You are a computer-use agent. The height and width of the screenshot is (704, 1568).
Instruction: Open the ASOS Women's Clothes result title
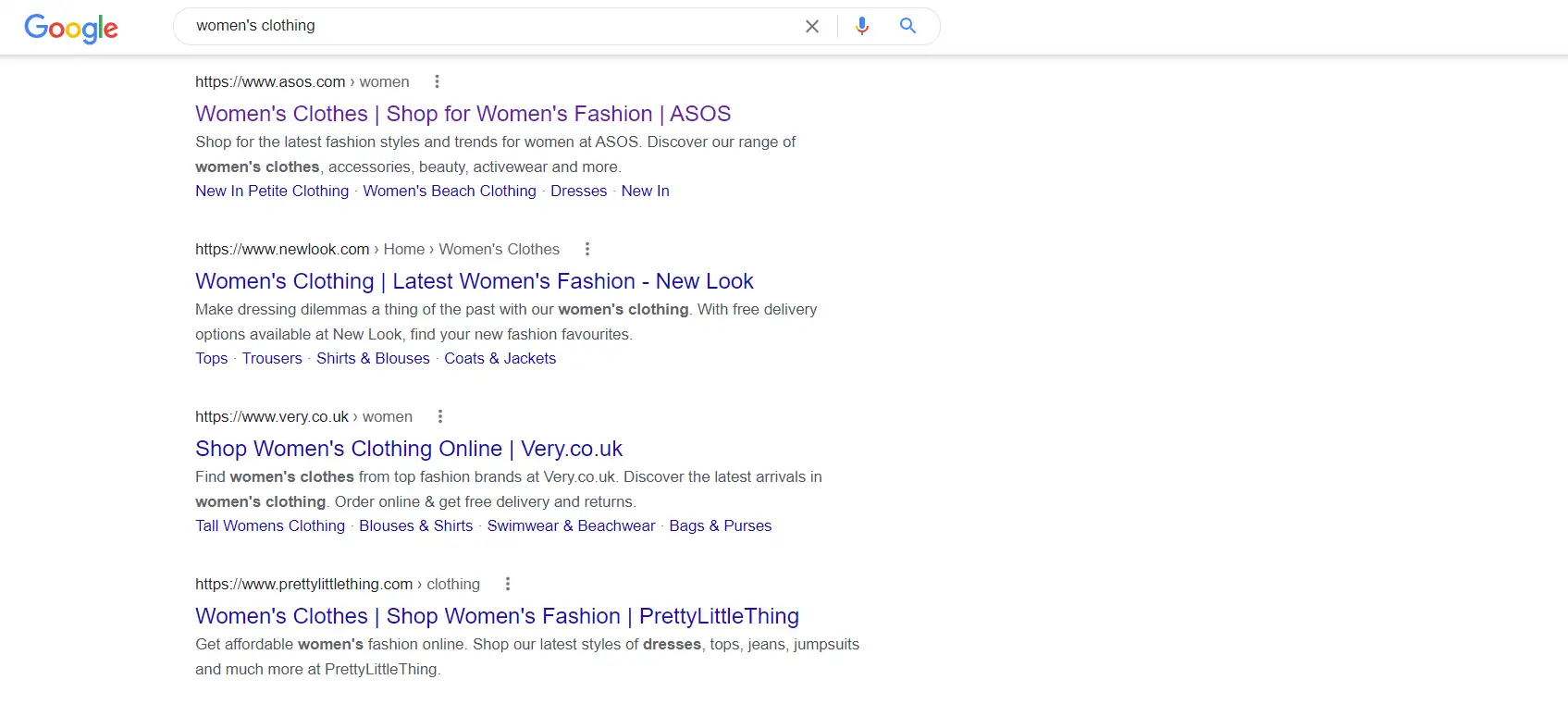click(x=463, y=114)
